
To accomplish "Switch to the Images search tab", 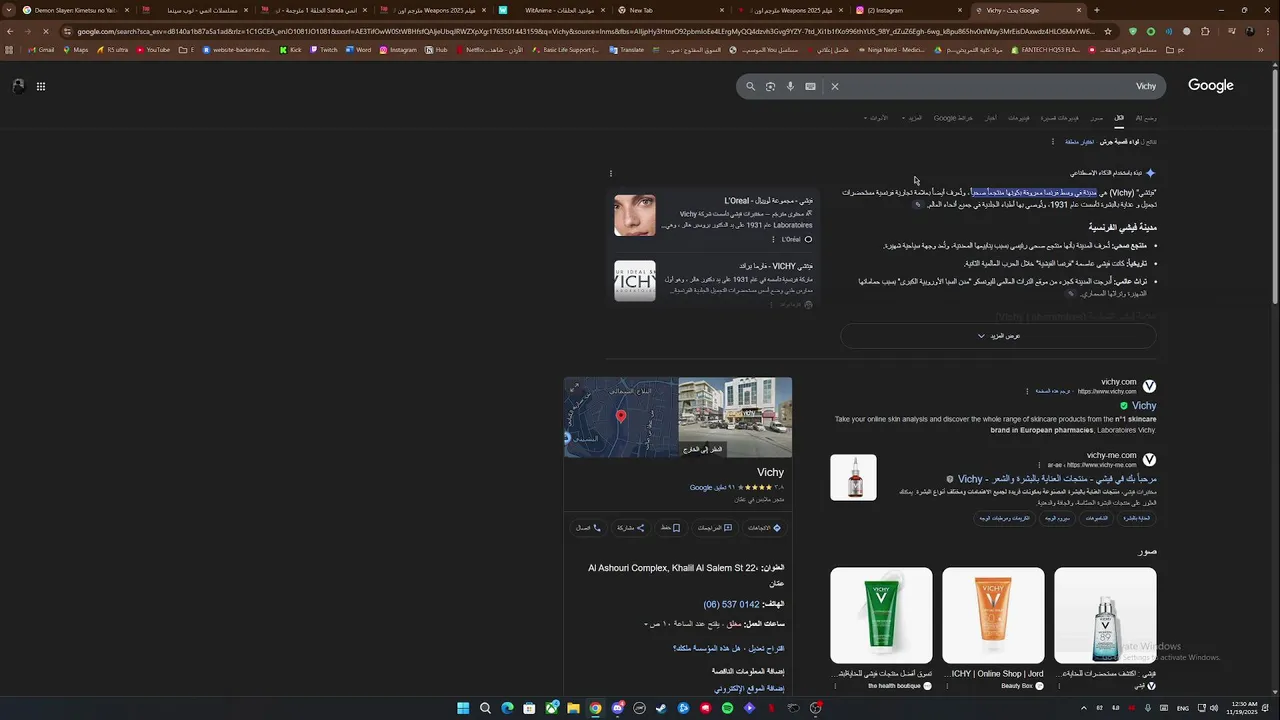I will tap(1097, 118).
